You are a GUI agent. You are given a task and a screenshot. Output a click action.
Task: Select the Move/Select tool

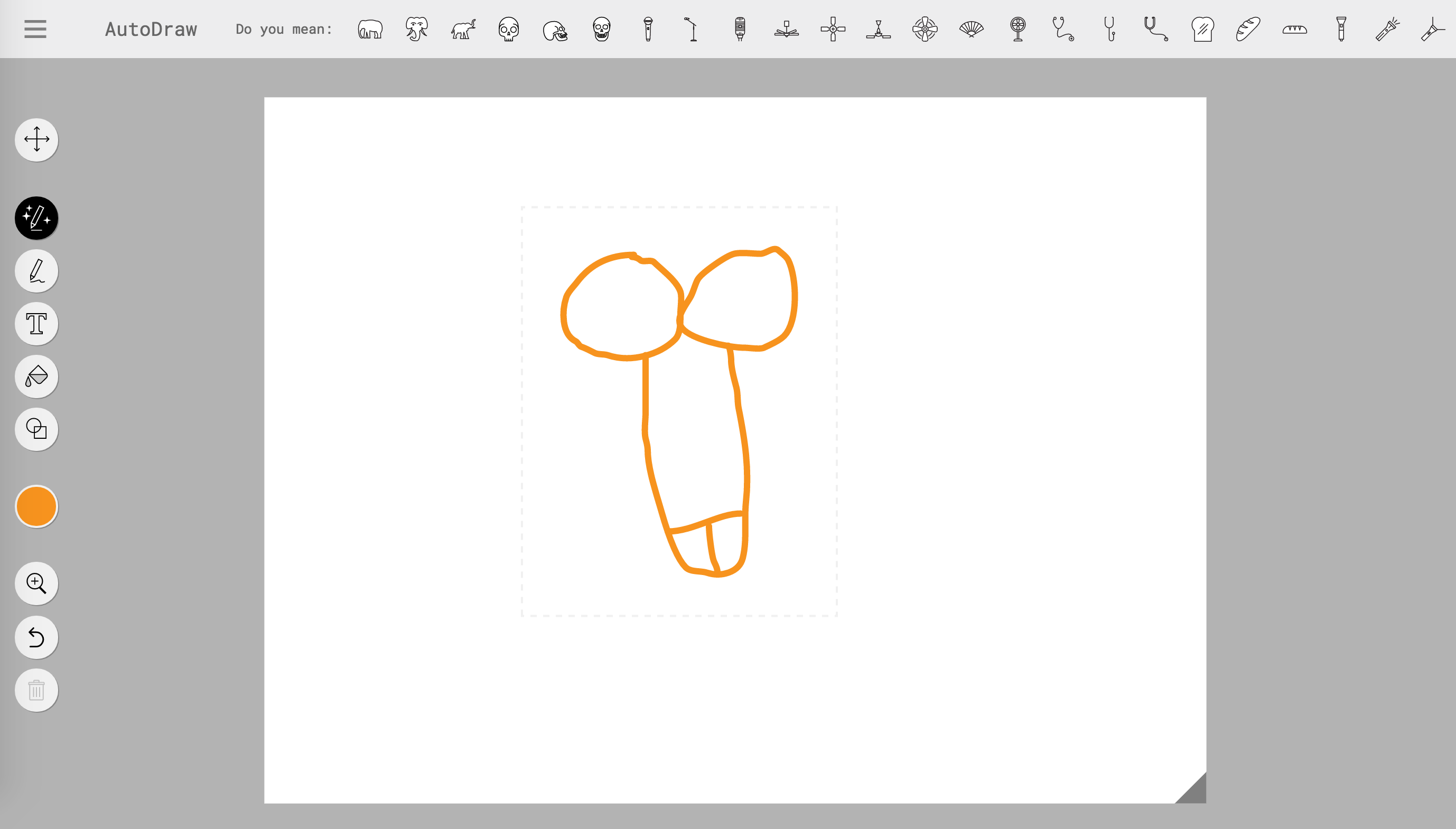click(x=36, y=139)
